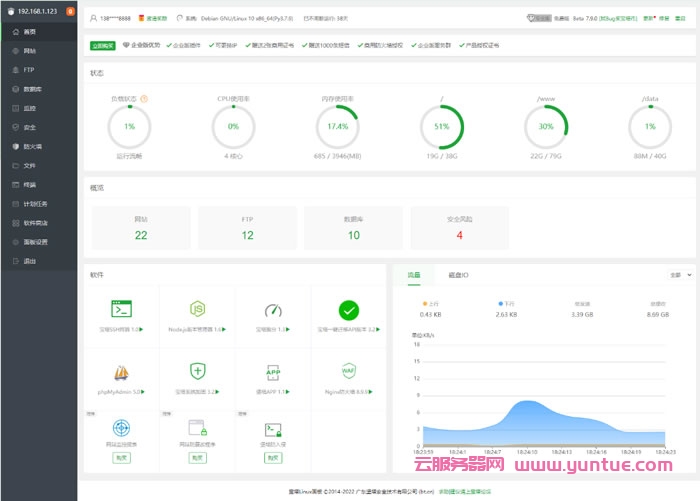Viewport: 700px width, 501px height.
Task: Open the SSH terminal software icon
Action: tap(122, 309)
